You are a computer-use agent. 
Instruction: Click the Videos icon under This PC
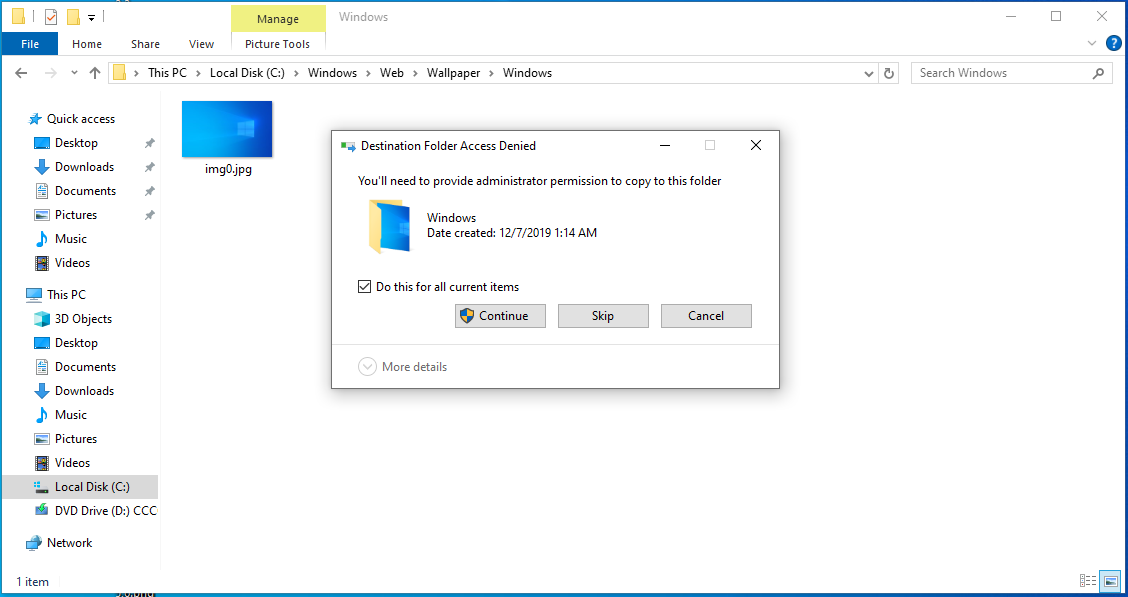pos(42,462)
